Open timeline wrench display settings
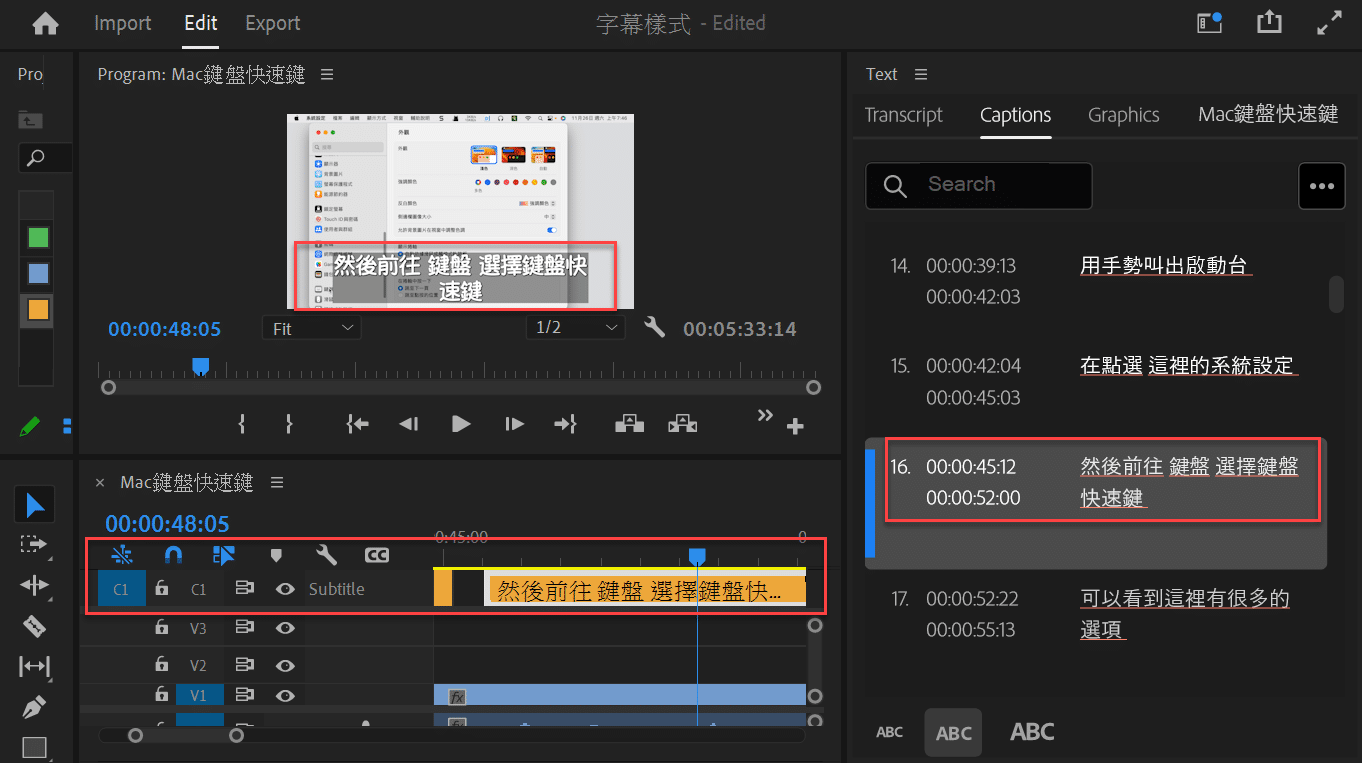Image resolution: width=1362 pixels, height=763 pixels. coord(326,554)
